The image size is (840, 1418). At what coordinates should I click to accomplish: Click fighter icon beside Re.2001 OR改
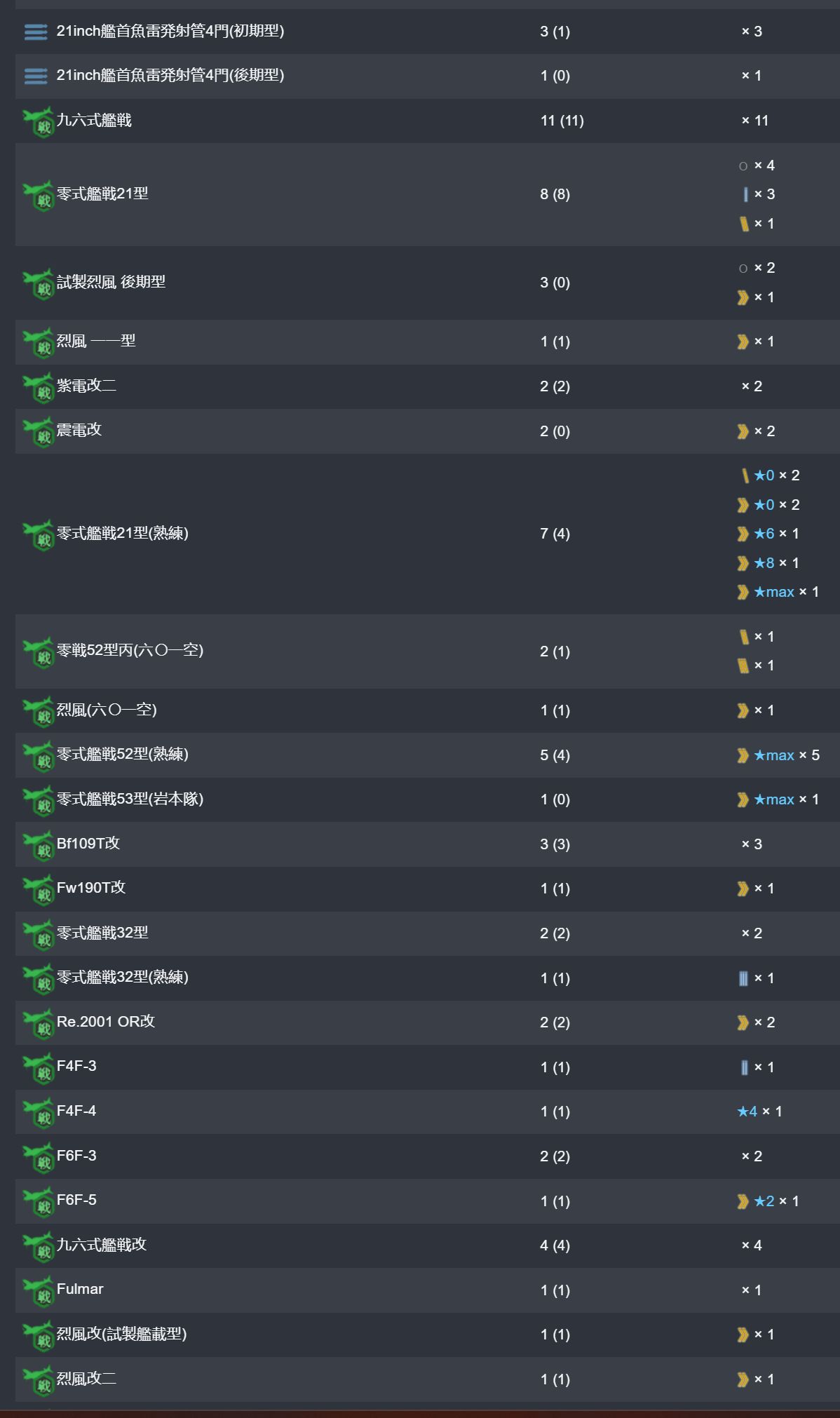(39, 1022)
